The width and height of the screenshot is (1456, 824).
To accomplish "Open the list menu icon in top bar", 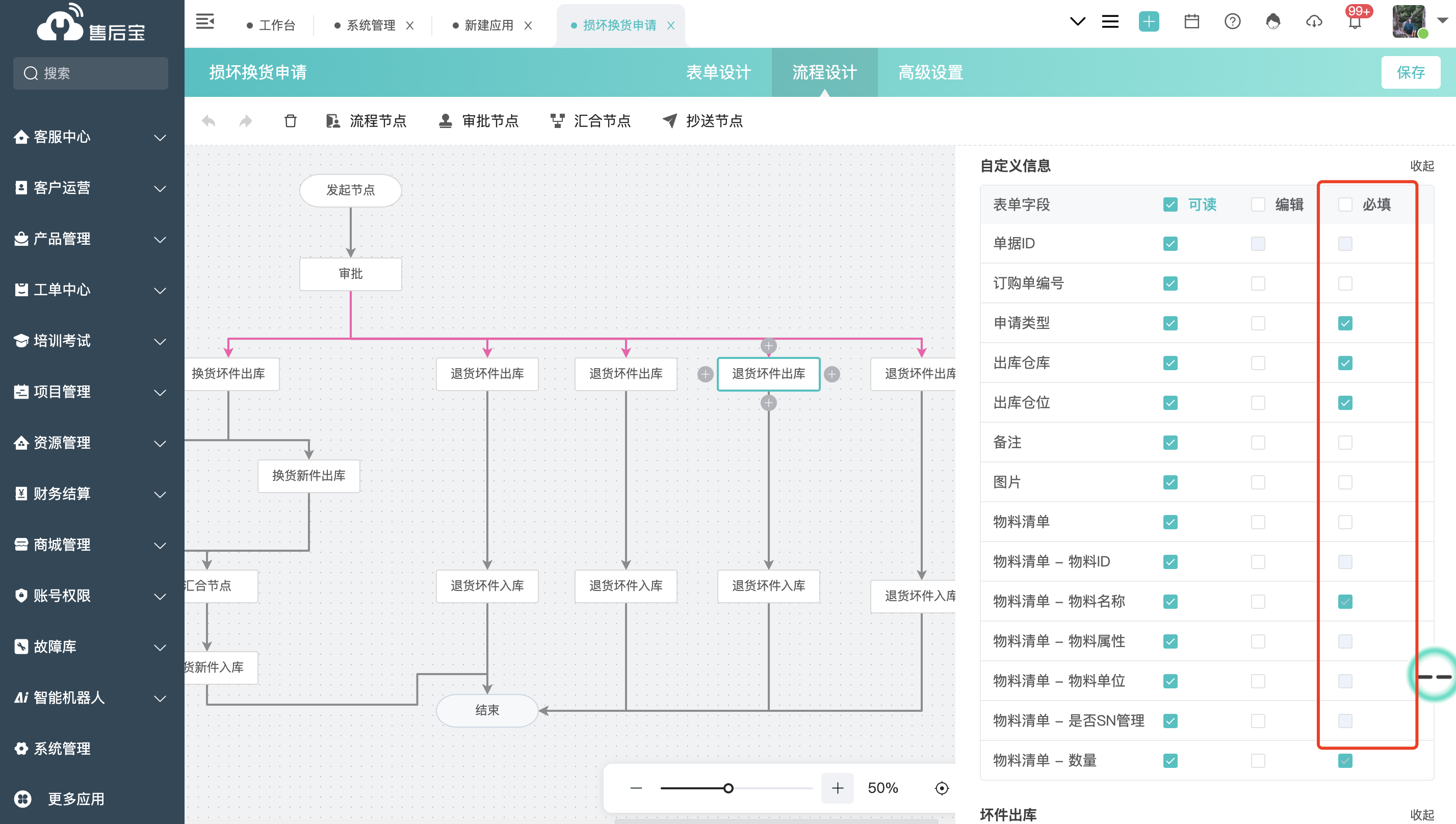I will (x=1110, y=21).
